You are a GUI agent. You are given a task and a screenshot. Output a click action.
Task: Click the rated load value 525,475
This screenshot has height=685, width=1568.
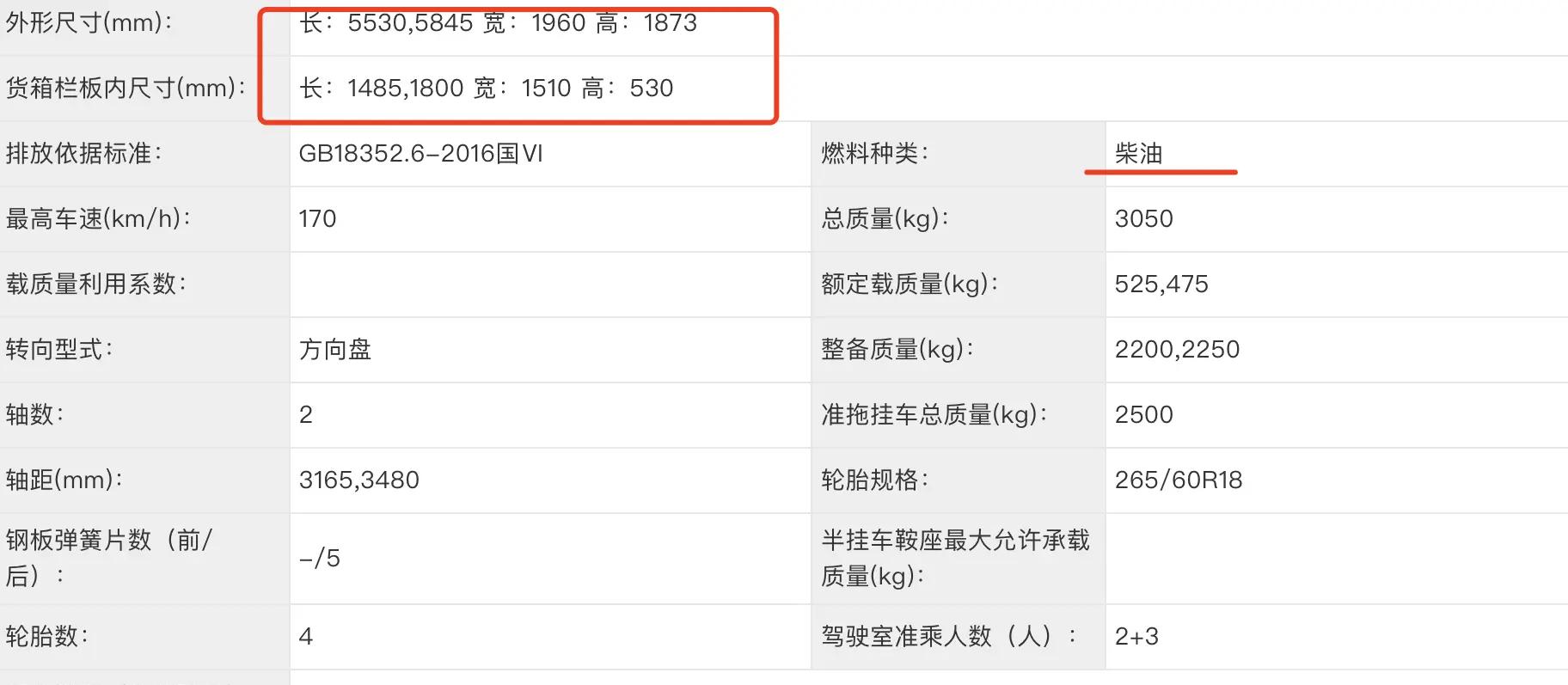pyautogui.click(x=1161, y=284)
